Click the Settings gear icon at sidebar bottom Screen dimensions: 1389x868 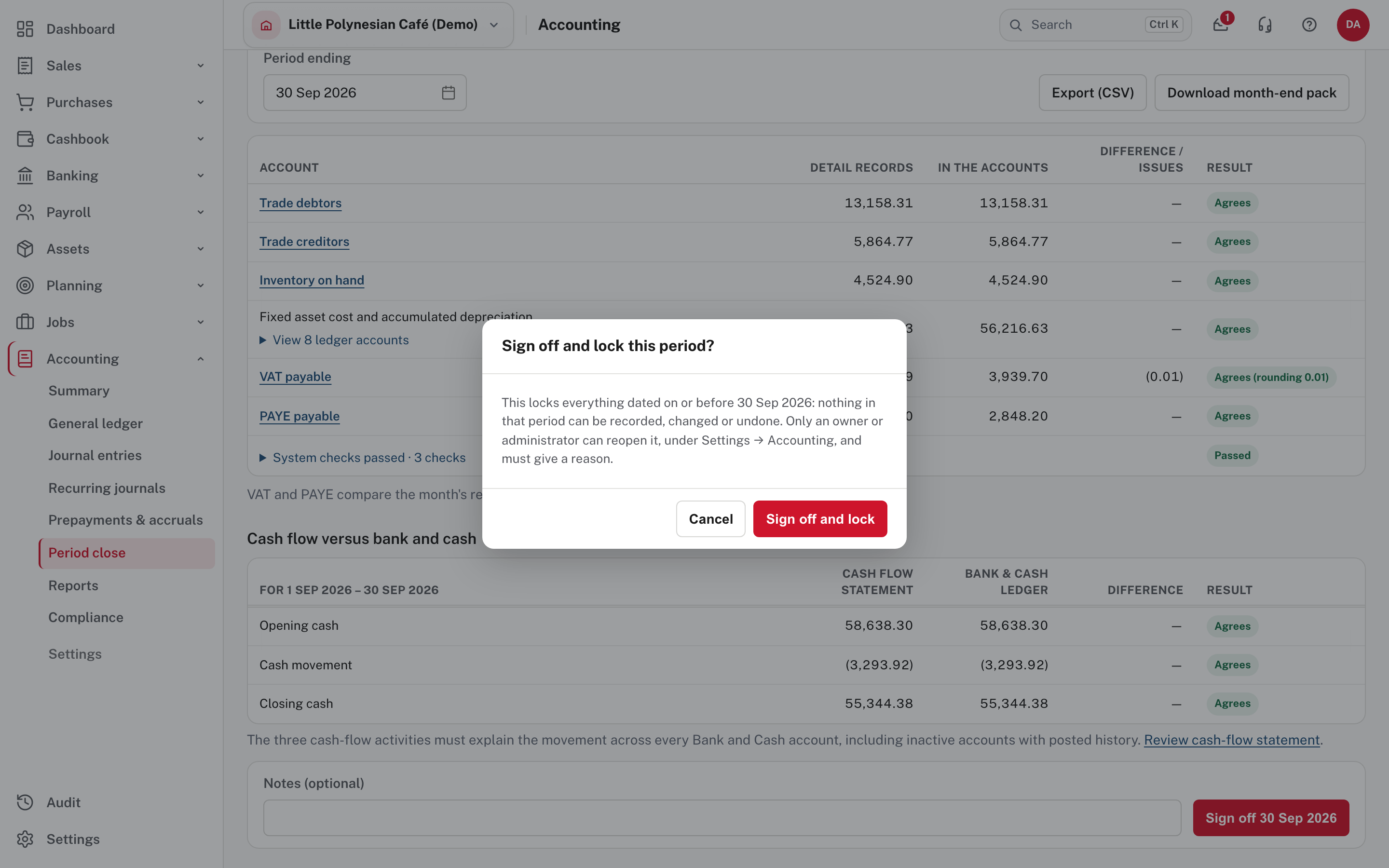25,839
